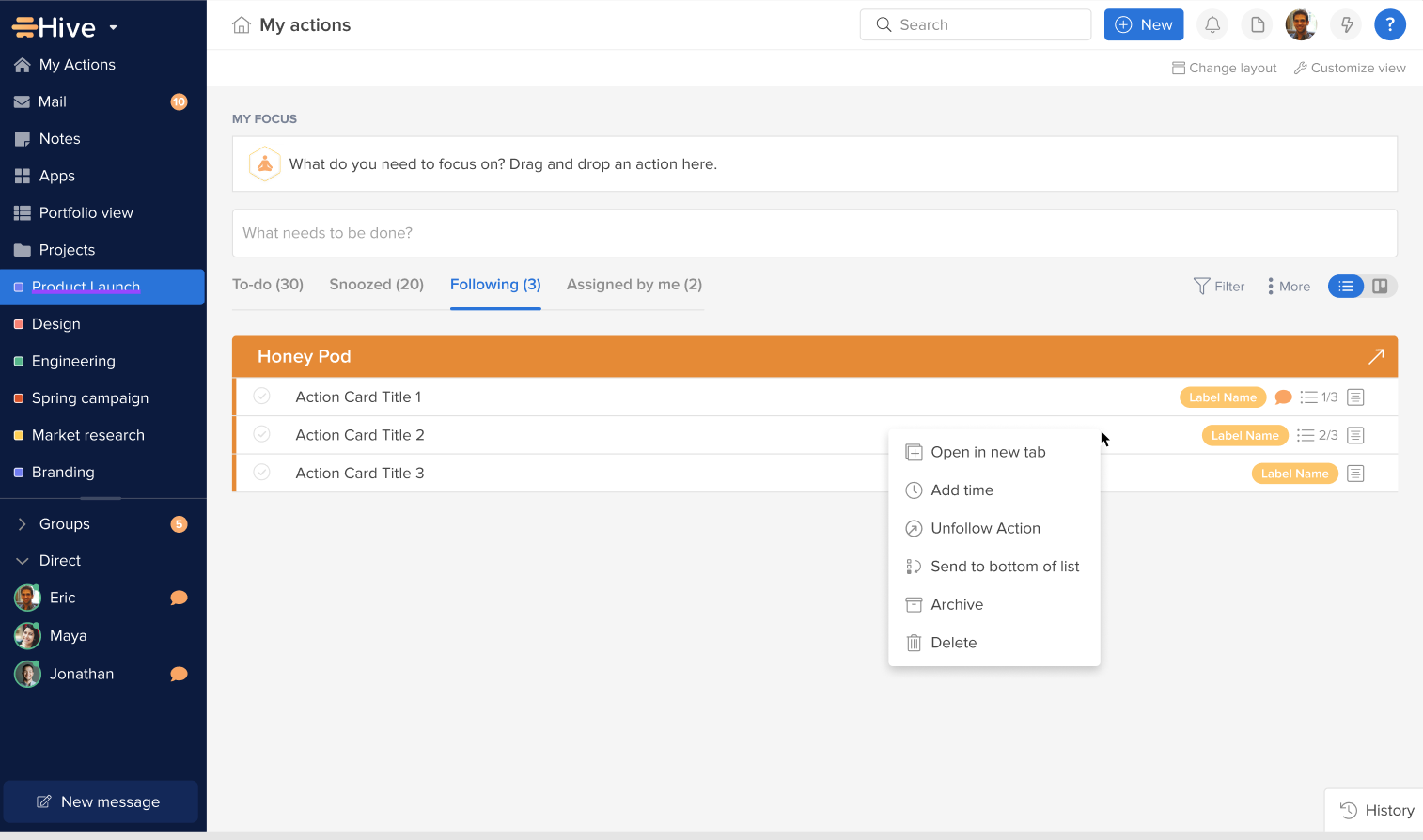Open the History panel

(x=1377, y=811)
